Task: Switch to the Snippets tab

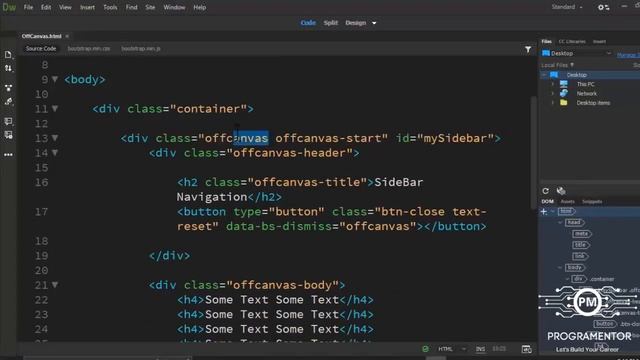Action: click(592, 202)
